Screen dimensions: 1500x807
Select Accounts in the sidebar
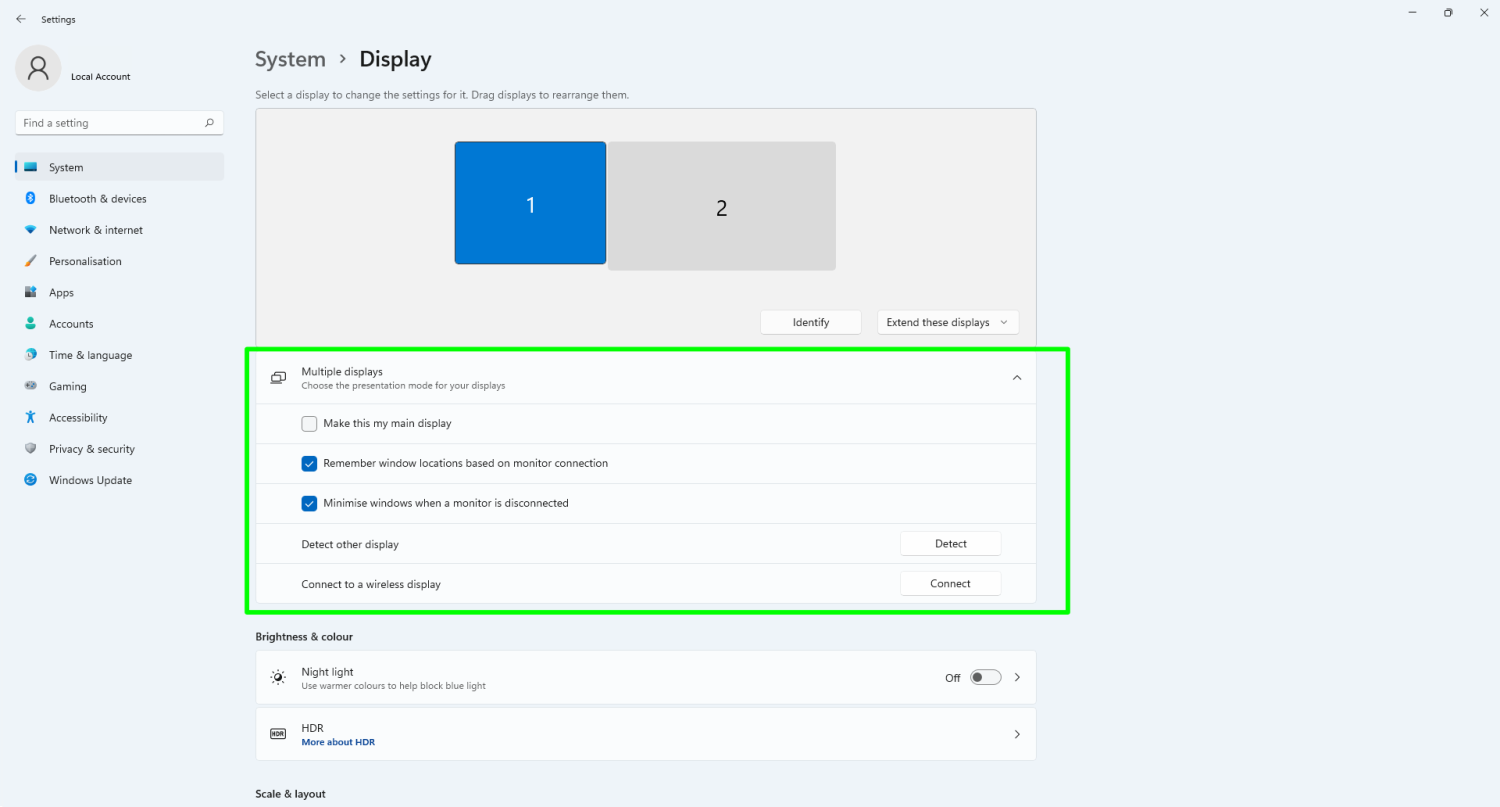(71, 323)
